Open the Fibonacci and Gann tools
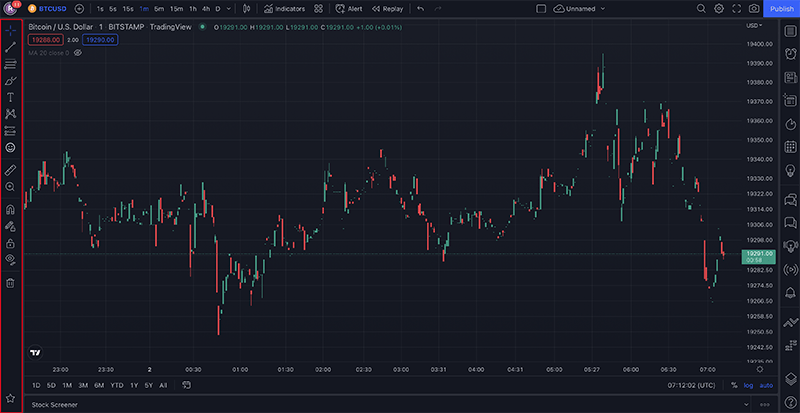This screenshot has width=800, height=413. click(x=11, y=64)
